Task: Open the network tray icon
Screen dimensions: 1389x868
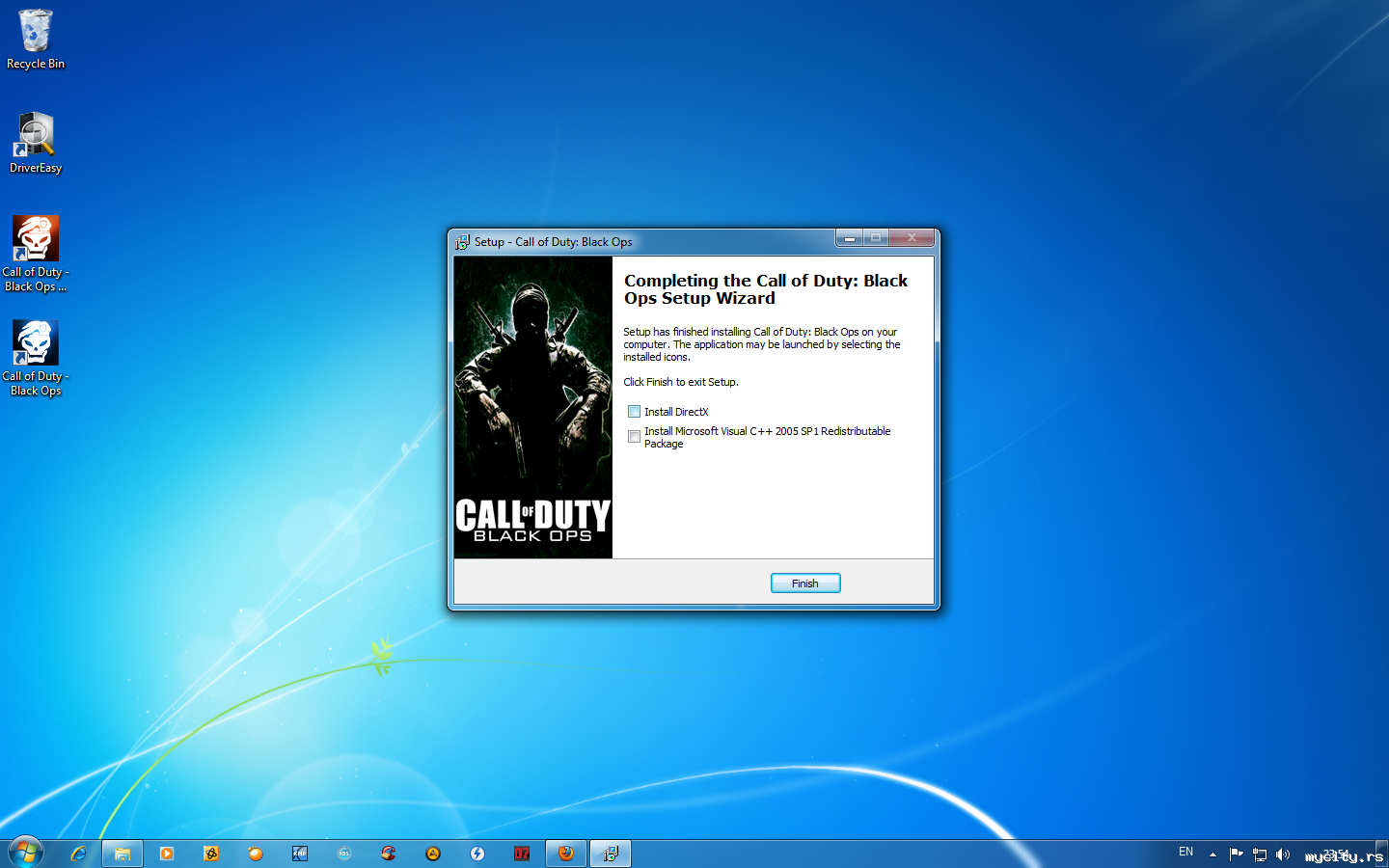Action: pos(1260,854)
